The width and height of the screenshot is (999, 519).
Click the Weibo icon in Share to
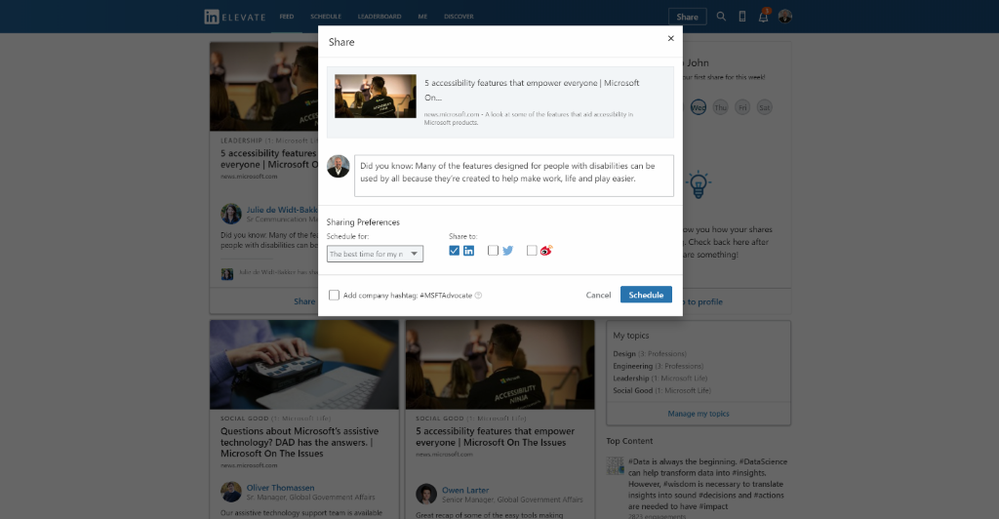pos(546,251)
